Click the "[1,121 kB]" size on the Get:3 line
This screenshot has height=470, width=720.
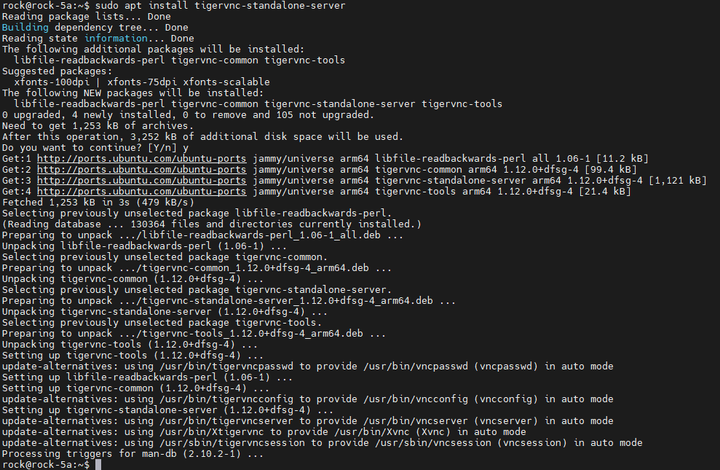coord(677,181)
